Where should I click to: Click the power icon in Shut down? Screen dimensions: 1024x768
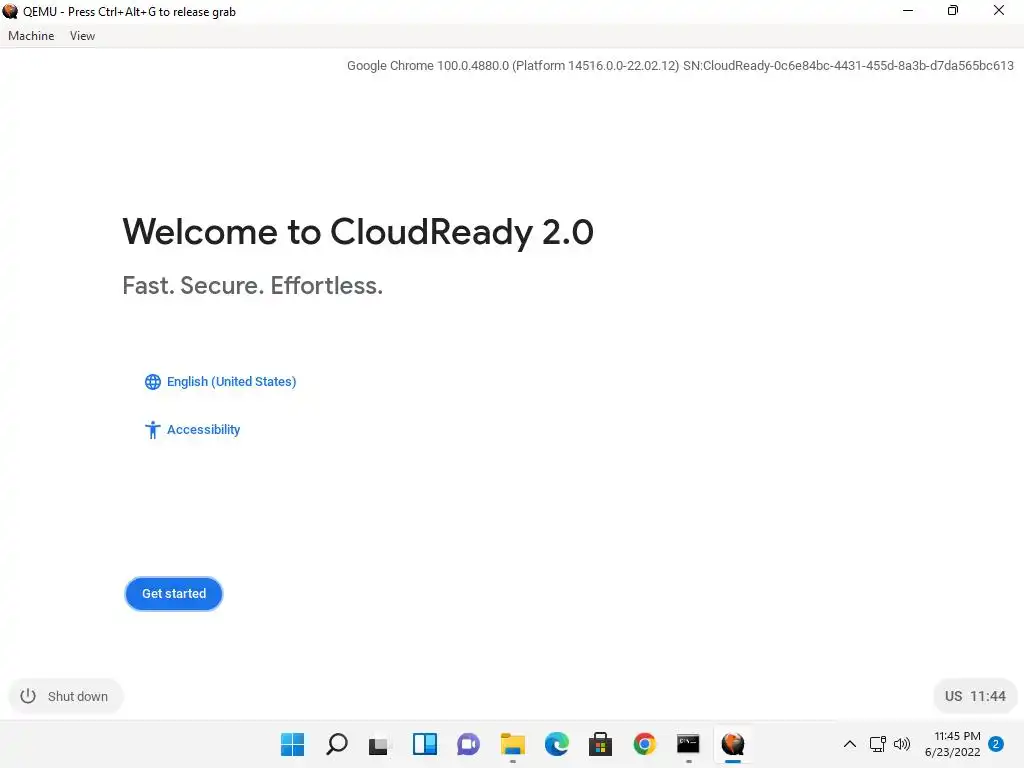pos(28,696)
